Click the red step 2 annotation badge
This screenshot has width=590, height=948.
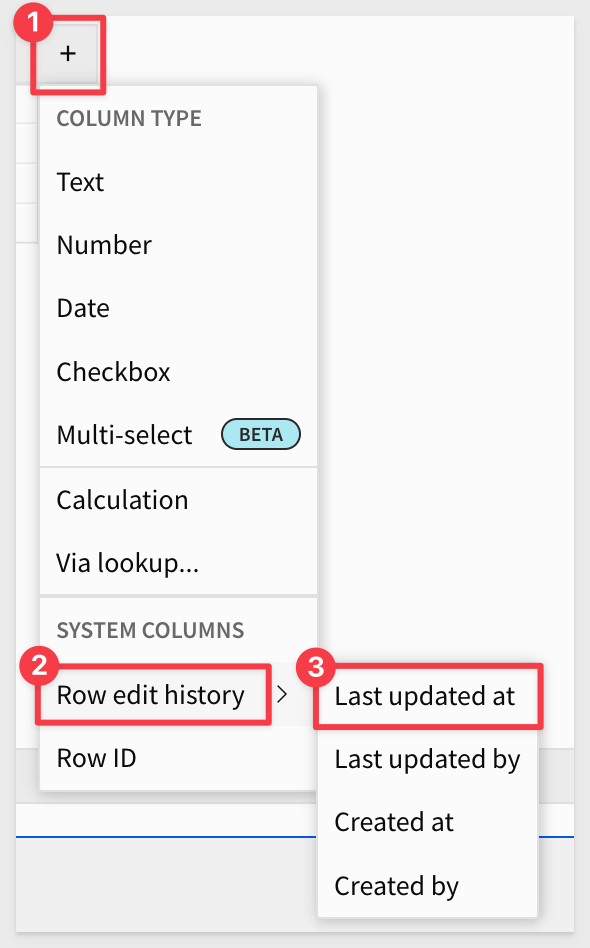39,666
